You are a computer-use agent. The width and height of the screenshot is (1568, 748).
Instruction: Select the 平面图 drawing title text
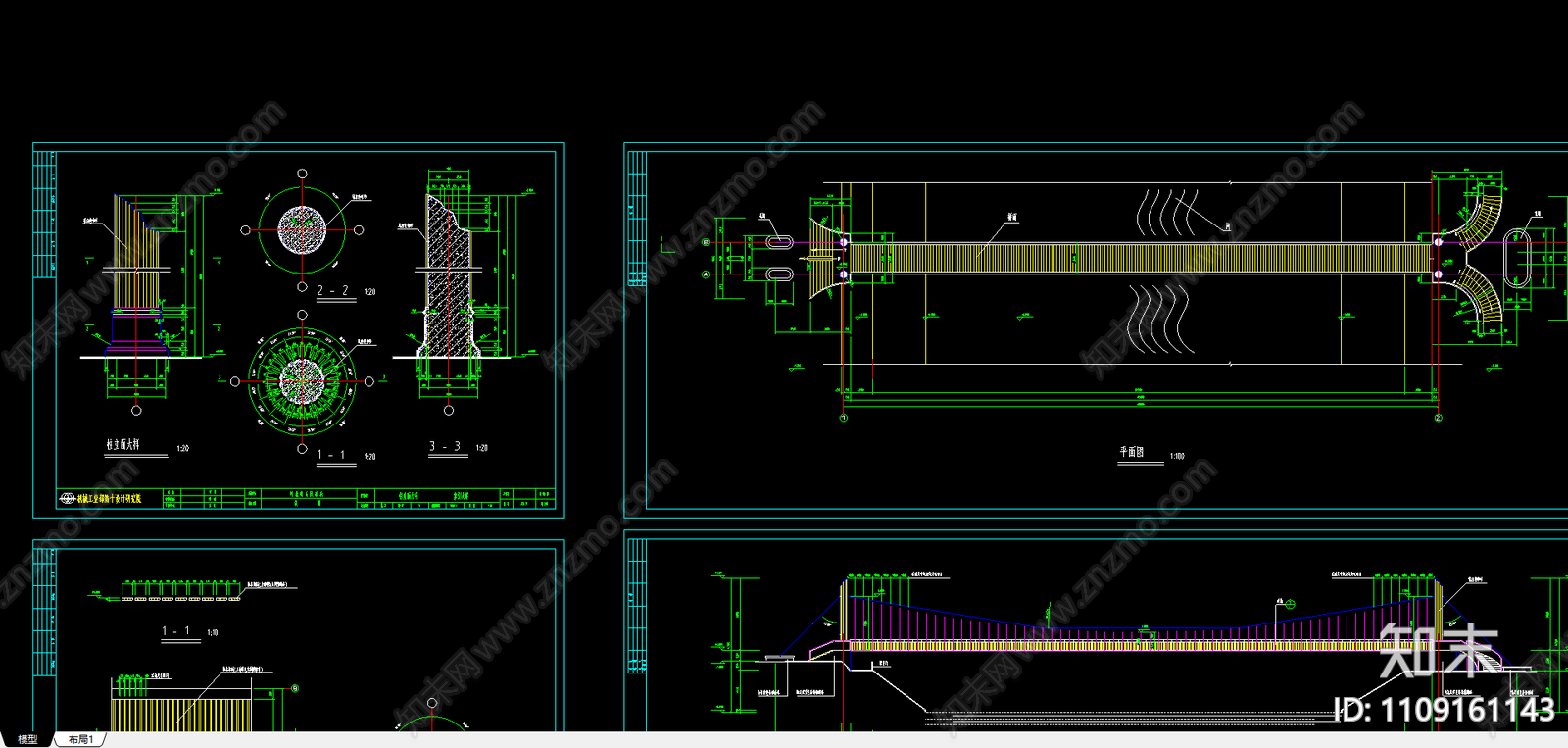pyautogui.click(x=1132, y=452)
